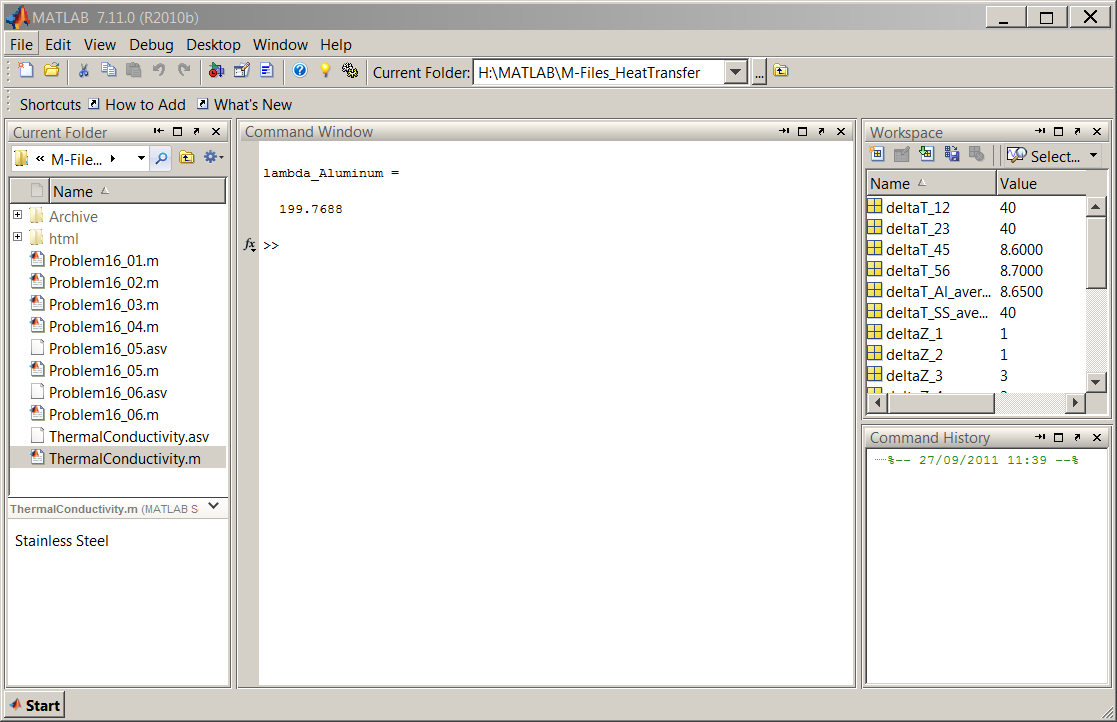Screen dimensions: 1117x722
Task: Delete selected variable in Workspace toolbar
Action: click(977, 154)
